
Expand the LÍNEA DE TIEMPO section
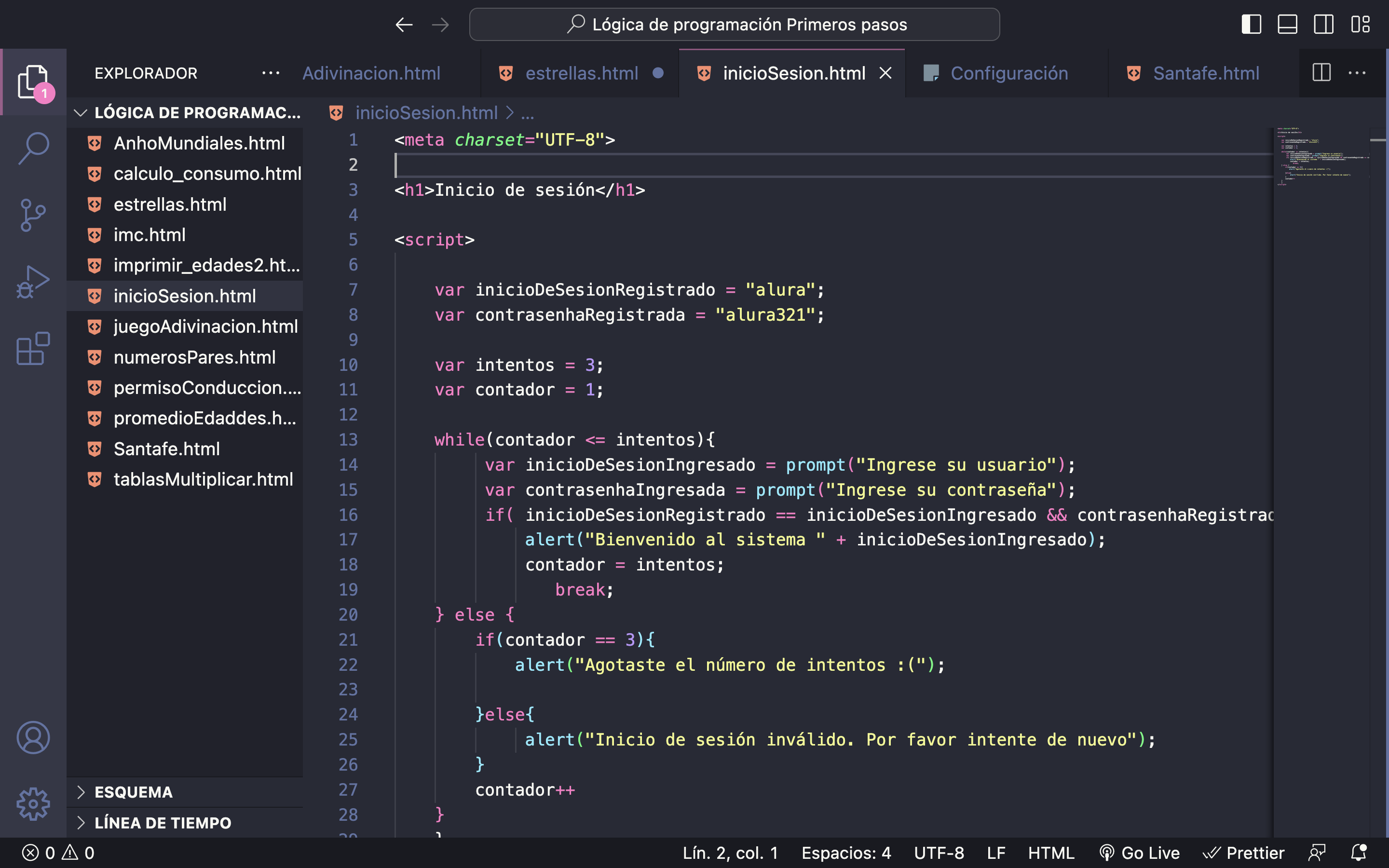(x=185, y=823)
